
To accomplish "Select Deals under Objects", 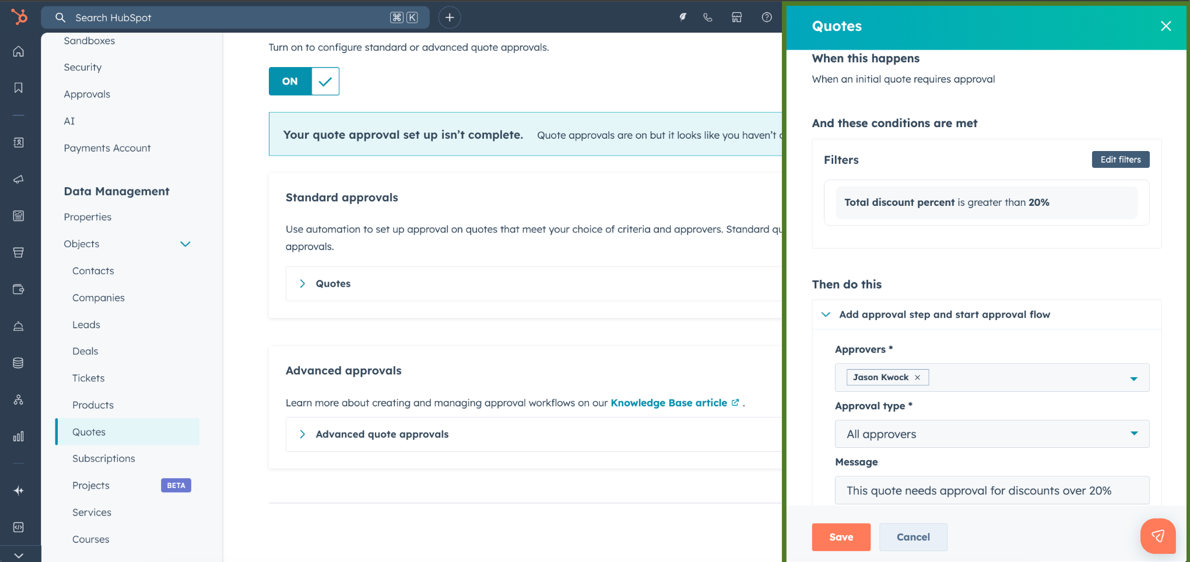I will click(85, 351).
